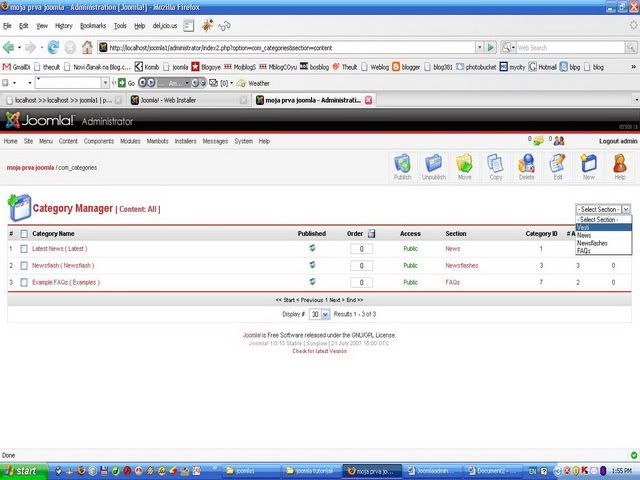Click Check for latest Version link
The image size is (640, 480).
click(320, 351)
